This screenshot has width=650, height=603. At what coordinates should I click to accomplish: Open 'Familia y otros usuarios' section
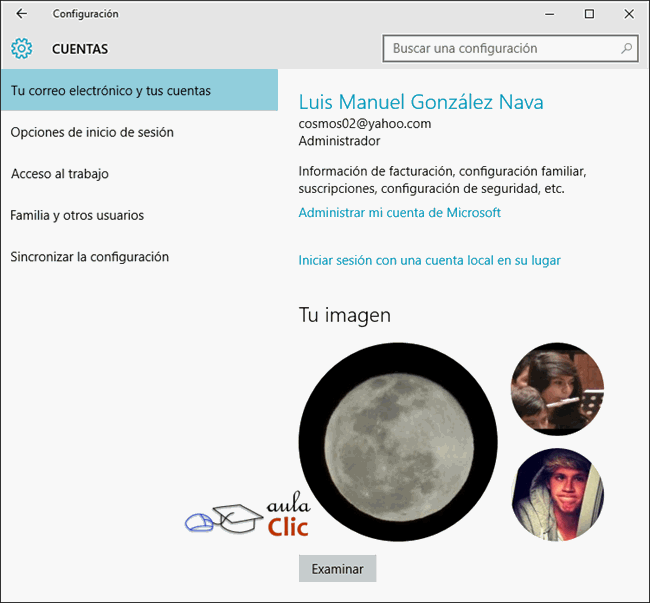coord(77,215)
